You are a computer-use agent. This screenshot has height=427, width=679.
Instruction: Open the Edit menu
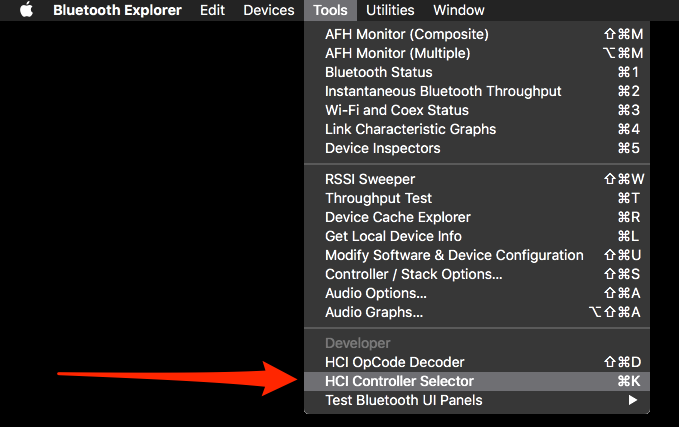(x=212, y=10)
